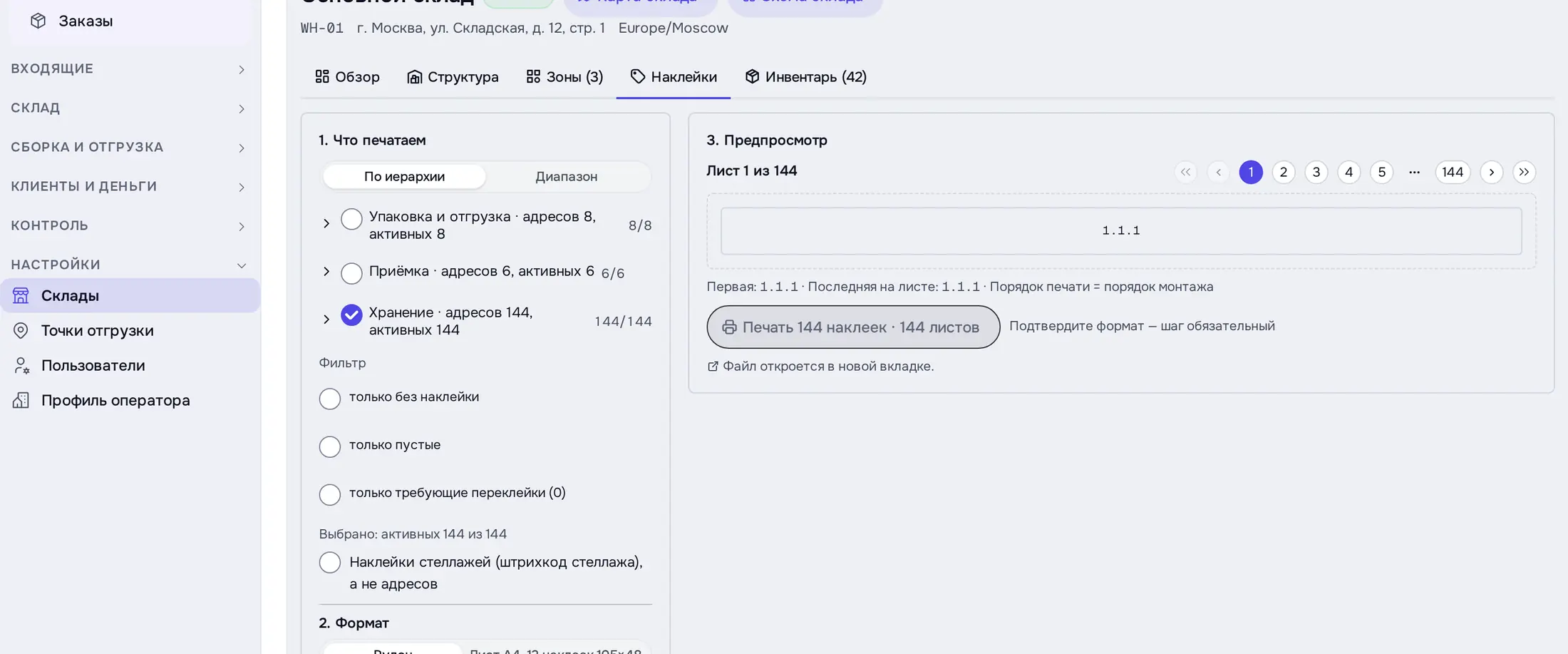Switch to the Структура tab
Viewport: 1568px width, 654px height.
[453, 77]
